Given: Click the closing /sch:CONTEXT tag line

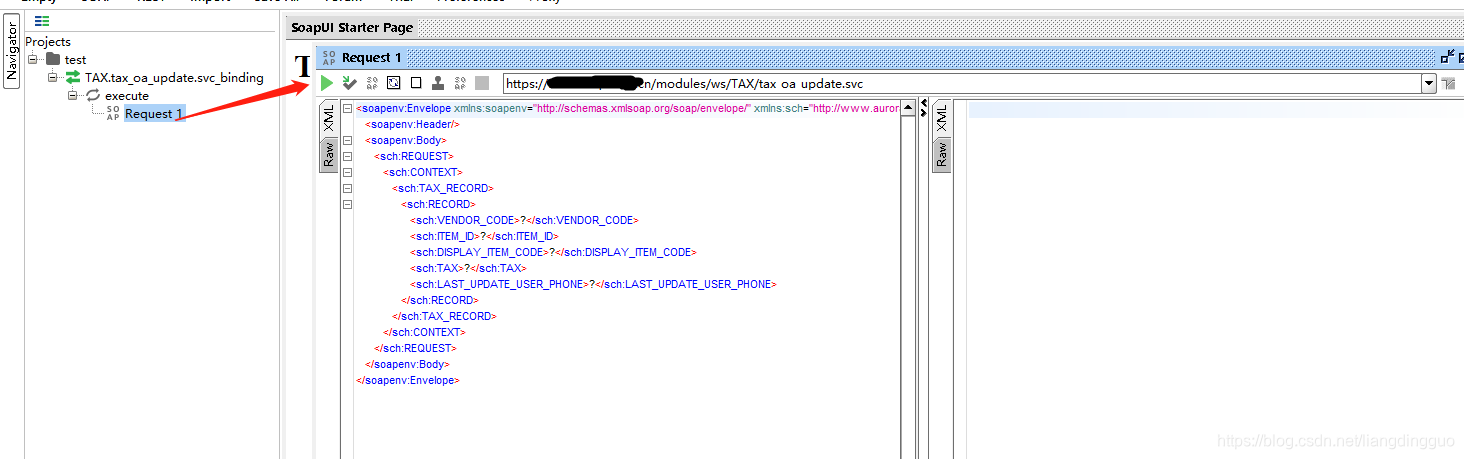Looking at the screenshot, I should click(424, 332).
